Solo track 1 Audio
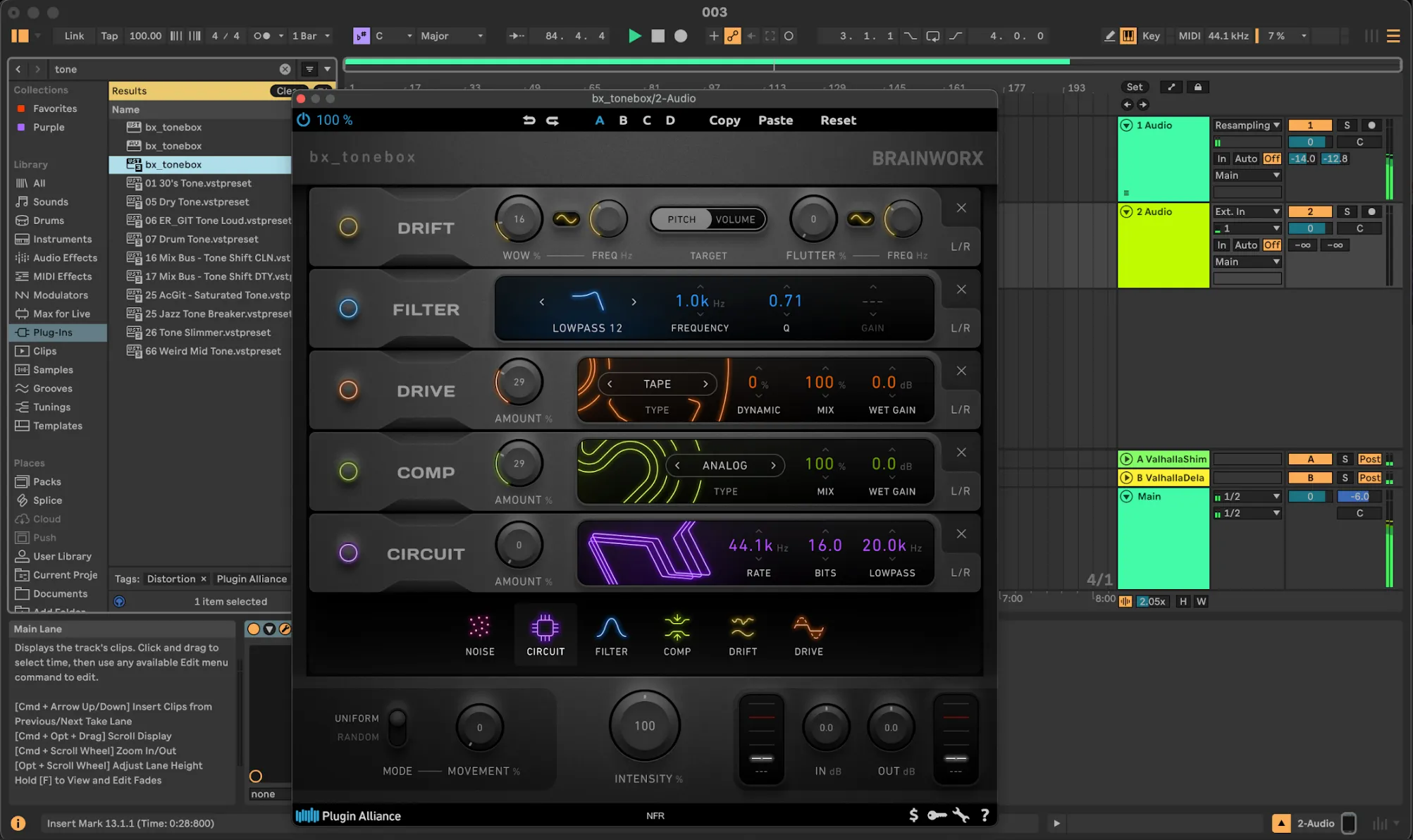Viewport: 1413px width, 840px height. pyautogui.click(x=1347, y=125)
